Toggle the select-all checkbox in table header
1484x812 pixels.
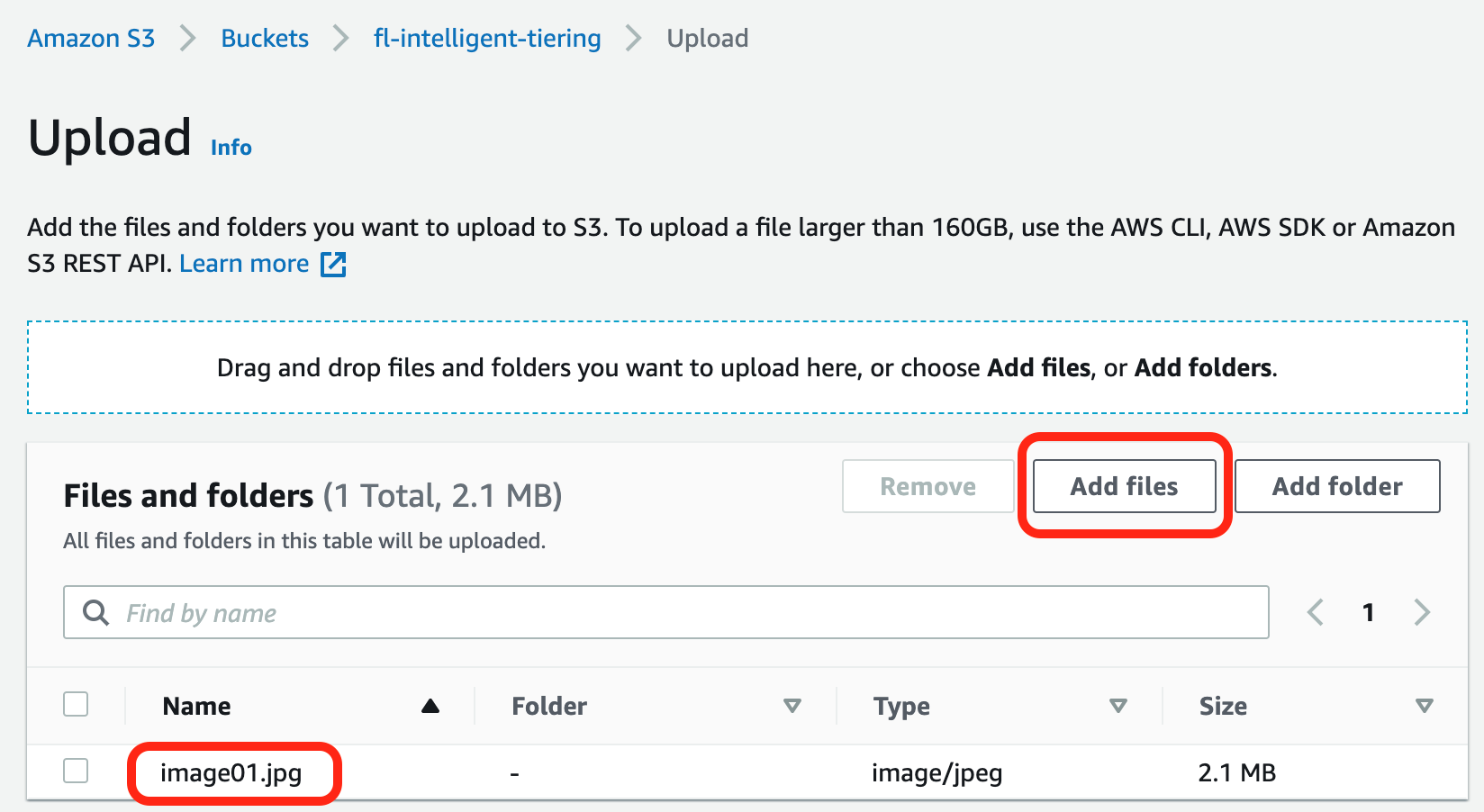[x=77, y=705]
